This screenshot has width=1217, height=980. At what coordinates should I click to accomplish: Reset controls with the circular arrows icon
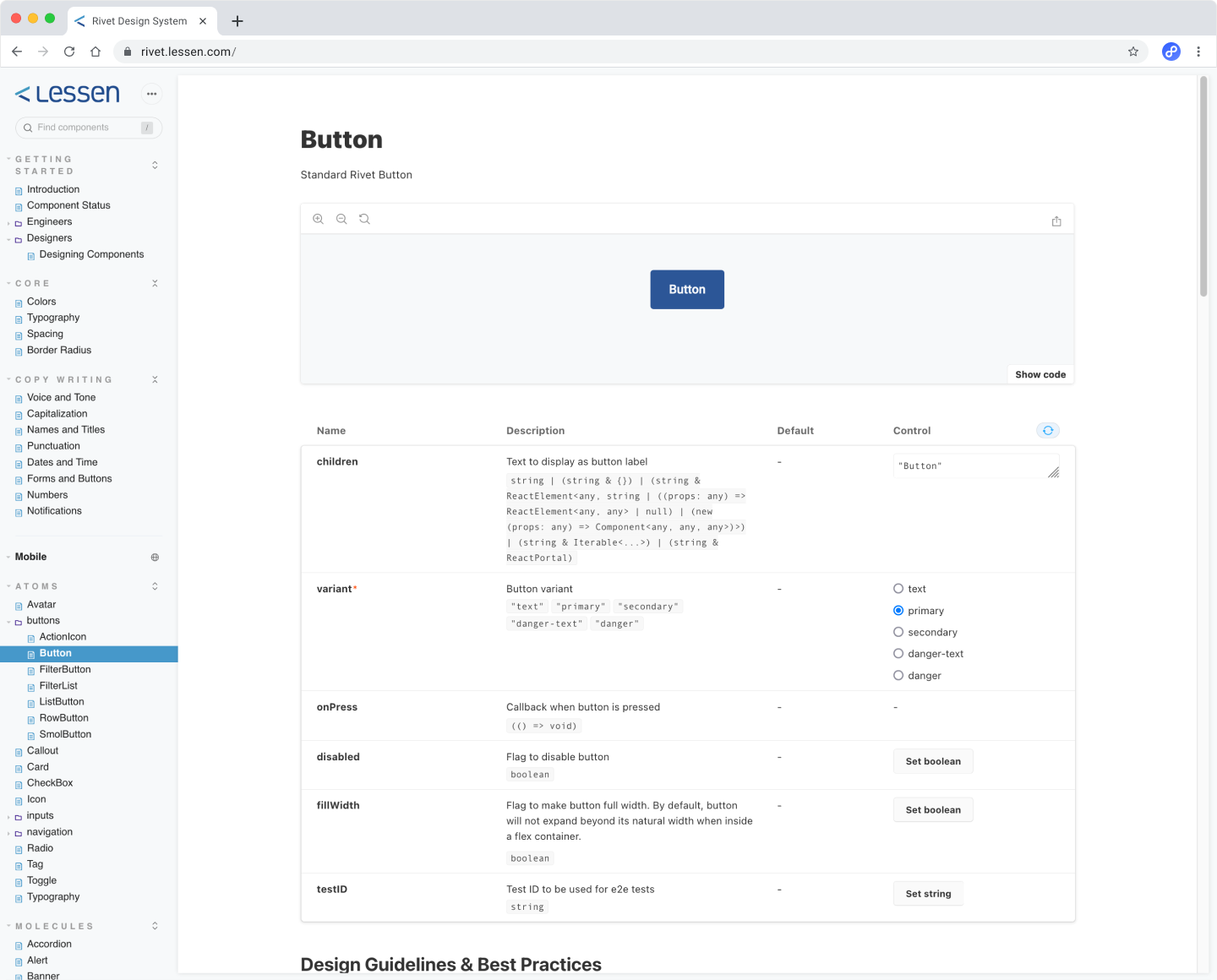[1048, 431]
